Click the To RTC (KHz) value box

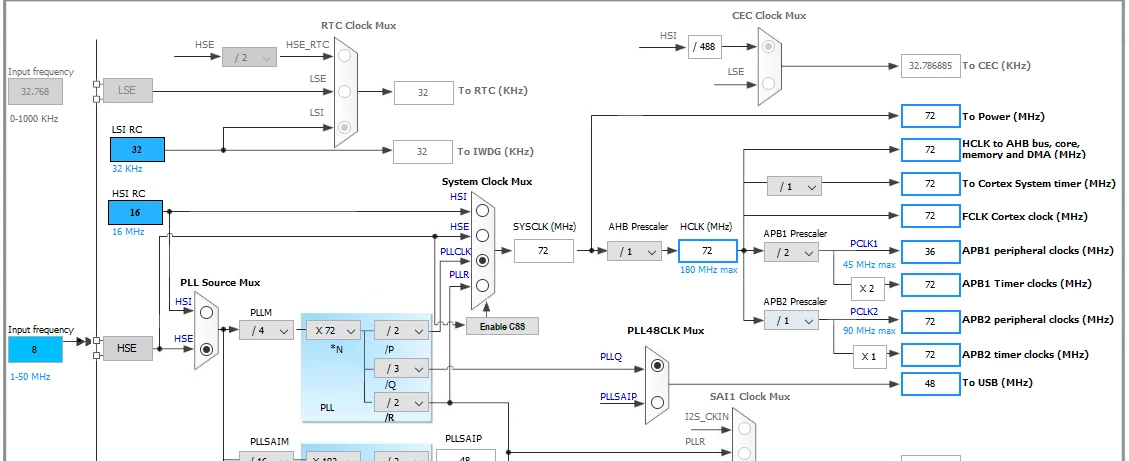coord(423,92)
